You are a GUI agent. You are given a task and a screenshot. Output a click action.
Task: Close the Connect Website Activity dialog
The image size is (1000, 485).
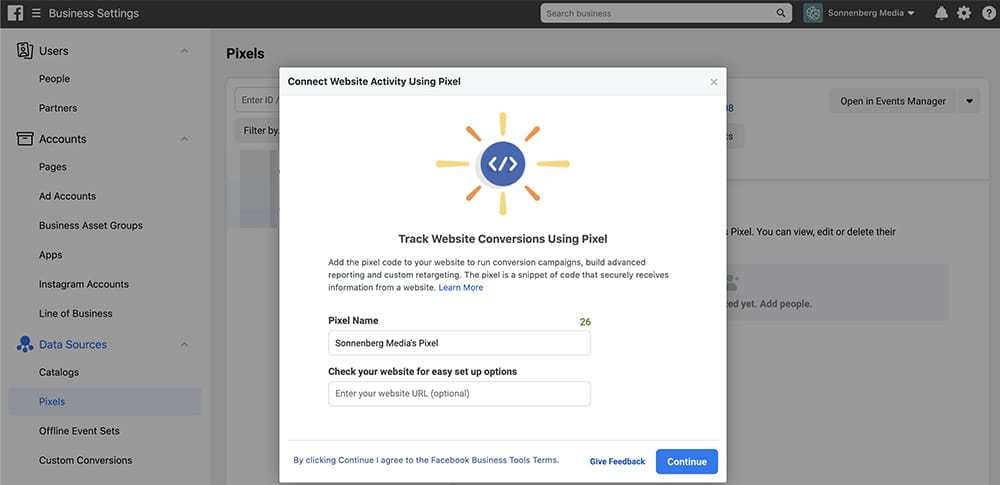tap(713, 82)
